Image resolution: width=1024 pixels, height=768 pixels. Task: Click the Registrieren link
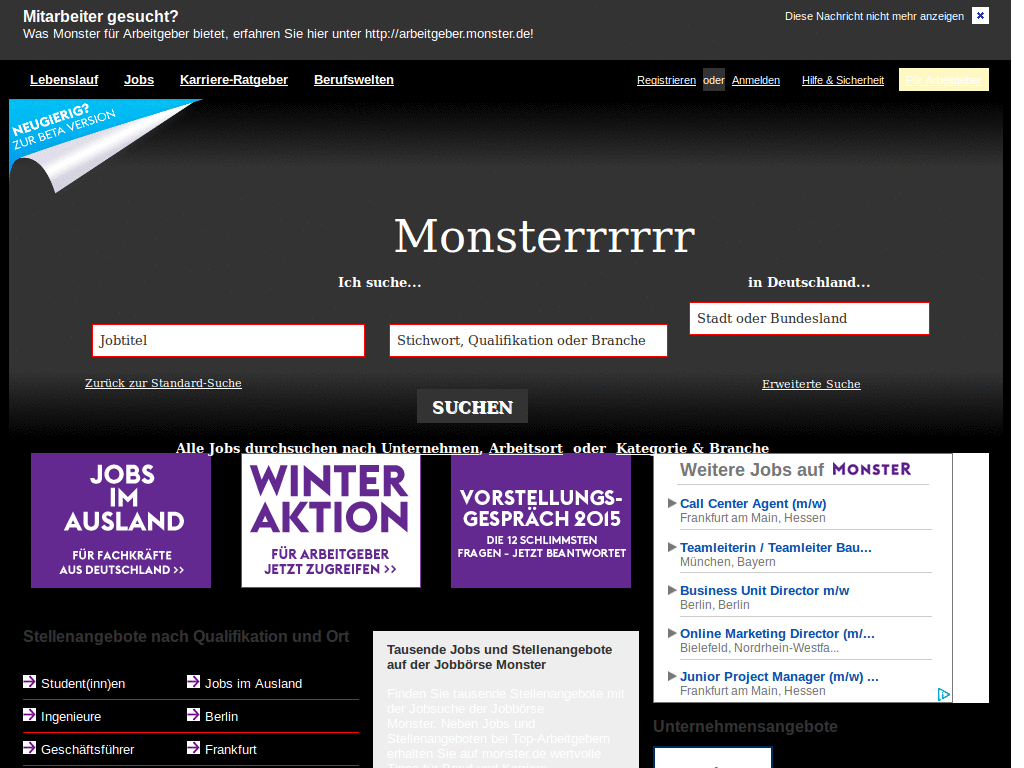[666, 80]
